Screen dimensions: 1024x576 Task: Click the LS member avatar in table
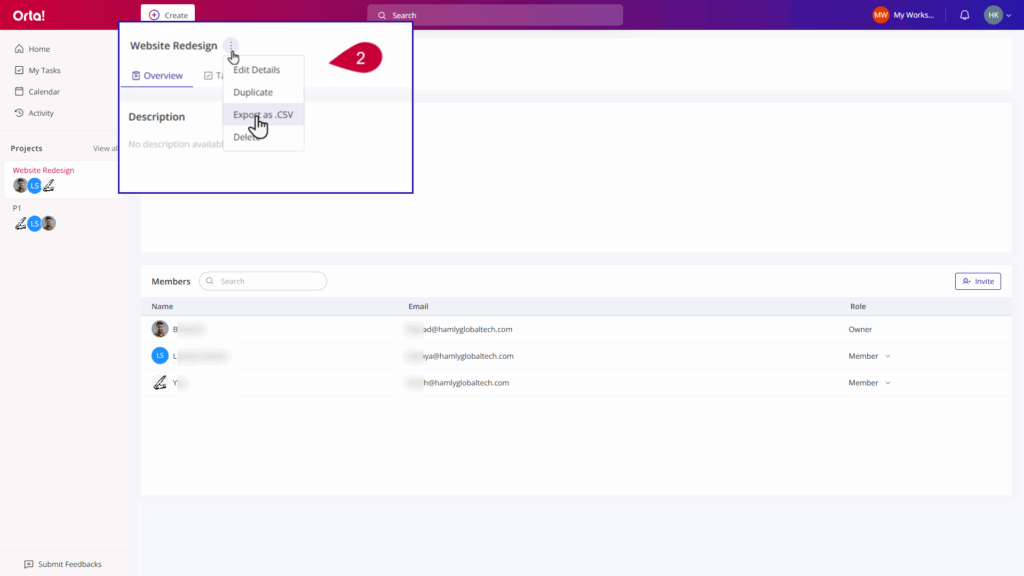point(160,356)
